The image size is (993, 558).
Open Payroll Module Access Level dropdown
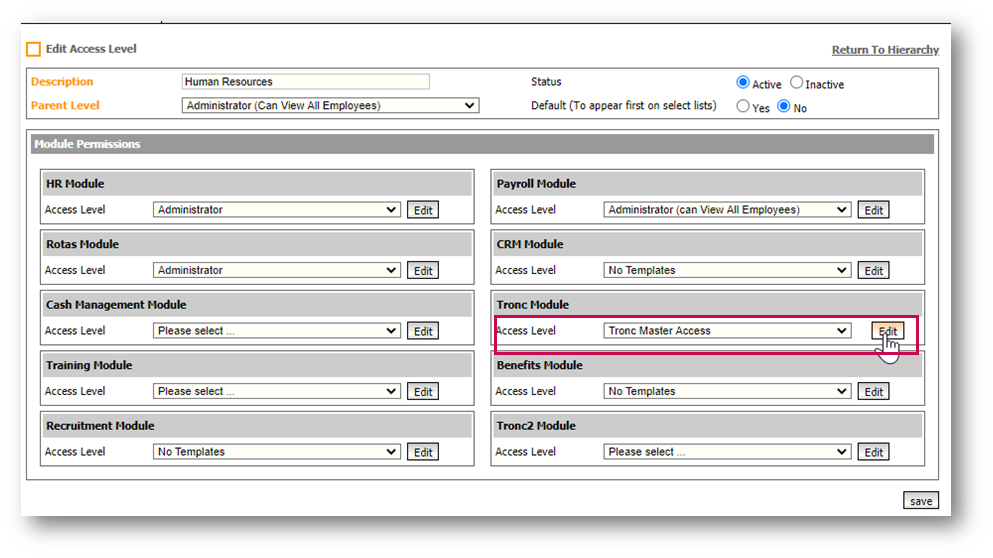(x=726, y=210)
